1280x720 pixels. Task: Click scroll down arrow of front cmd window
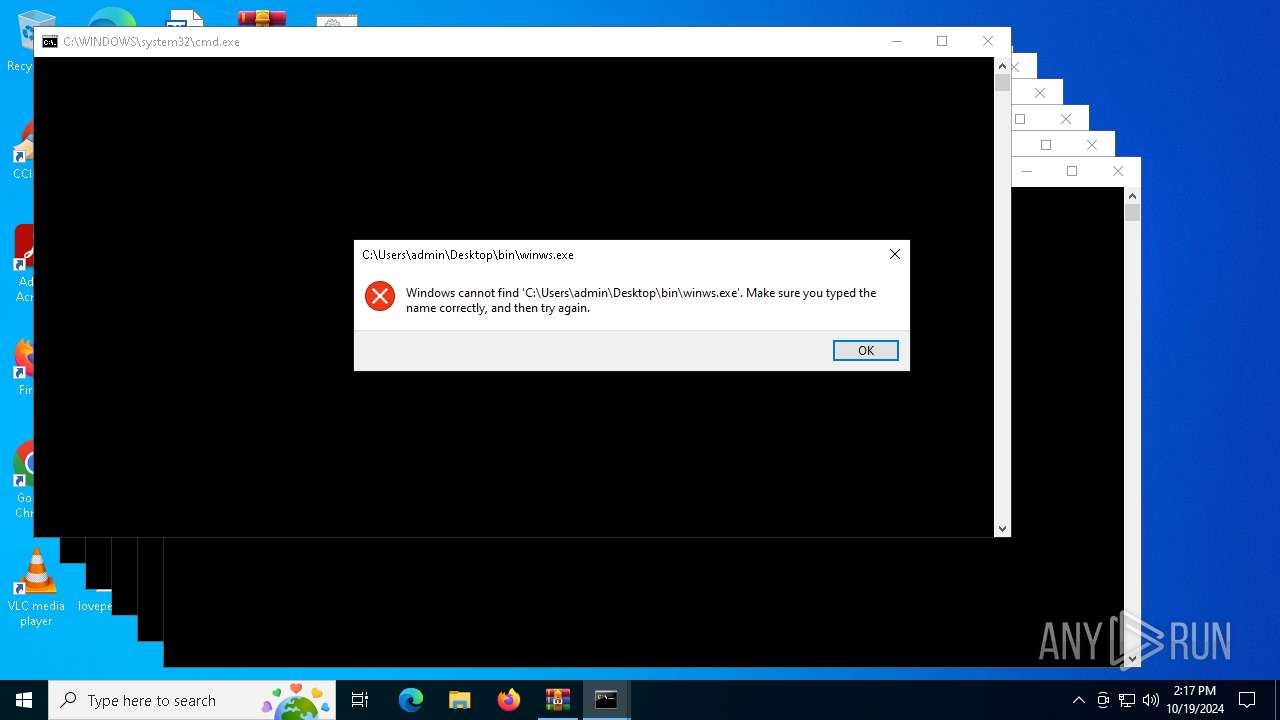pos(1002,528)
